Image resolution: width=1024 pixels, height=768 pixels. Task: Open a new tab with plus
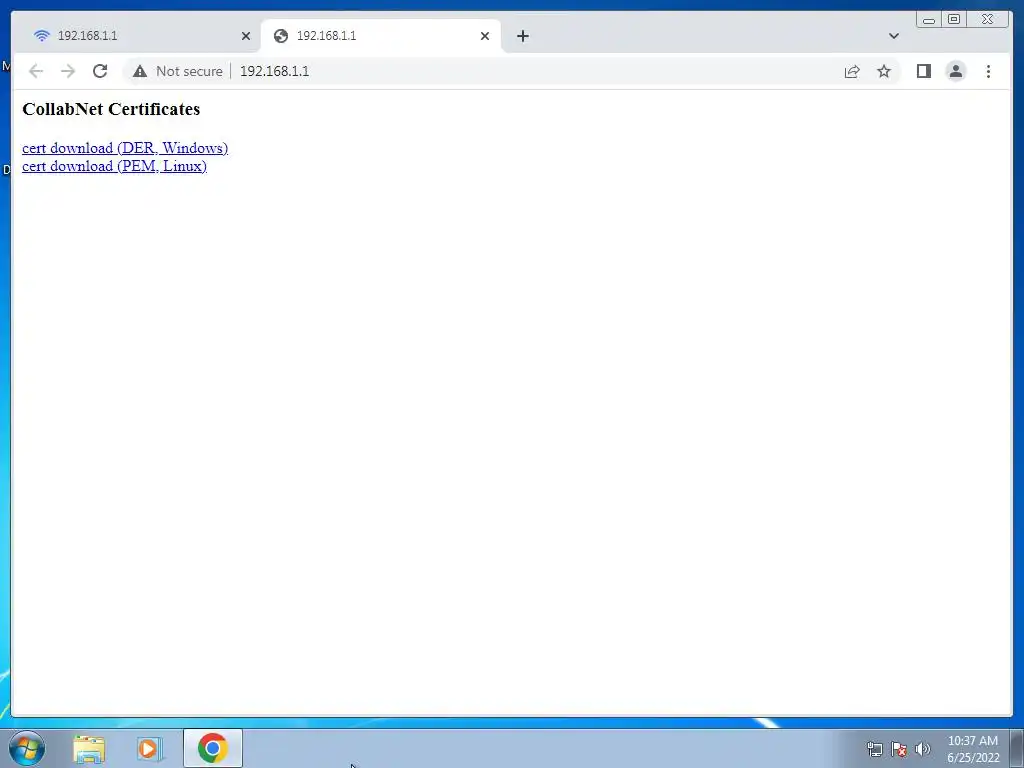[x=522, y=36]
